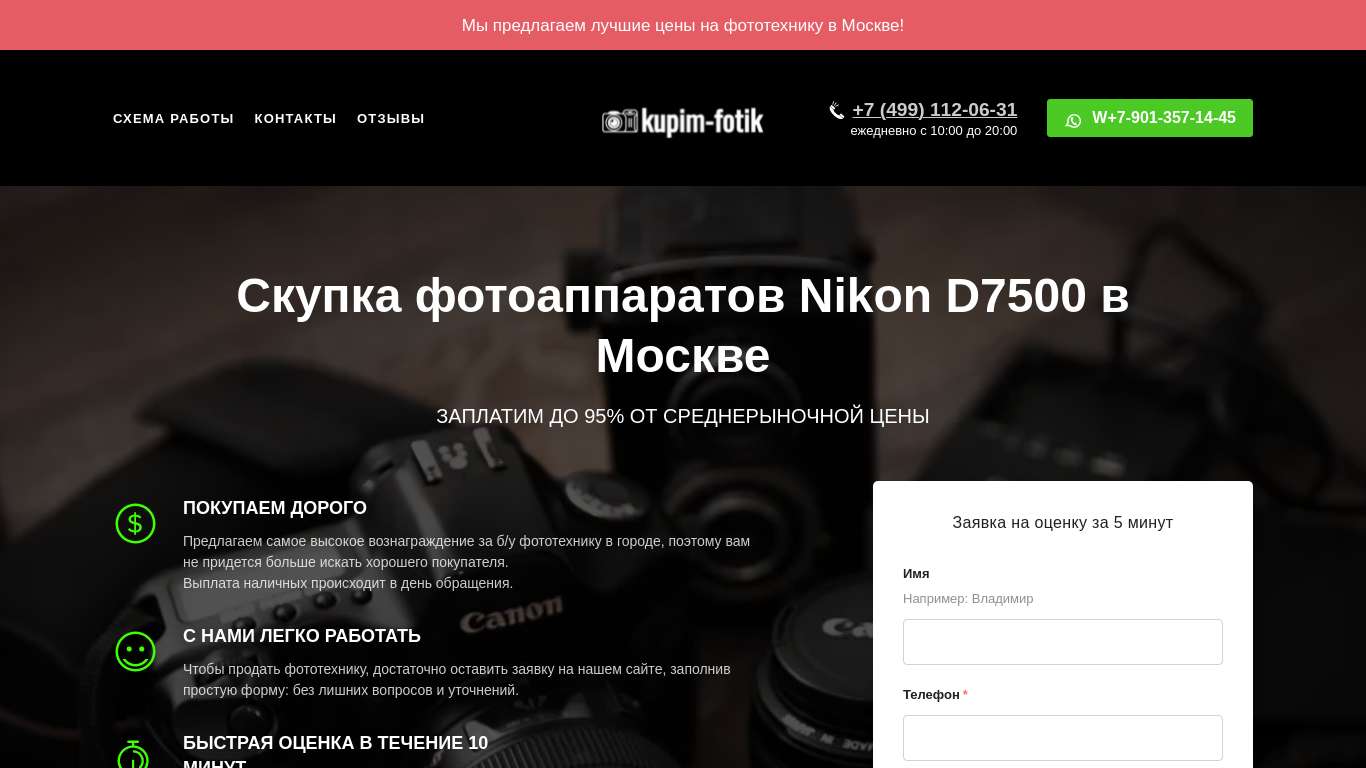Click the Быстрая оценка в течение 10 heading
Image resolution: width=1366 pixels, height=768 pixels.
[336, 743]
